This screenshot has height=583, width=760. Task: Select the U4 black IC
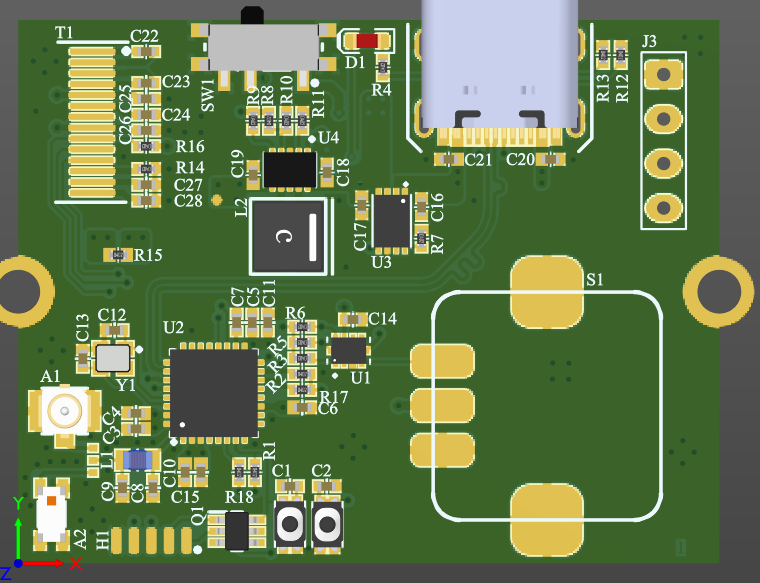click(290, 170)
